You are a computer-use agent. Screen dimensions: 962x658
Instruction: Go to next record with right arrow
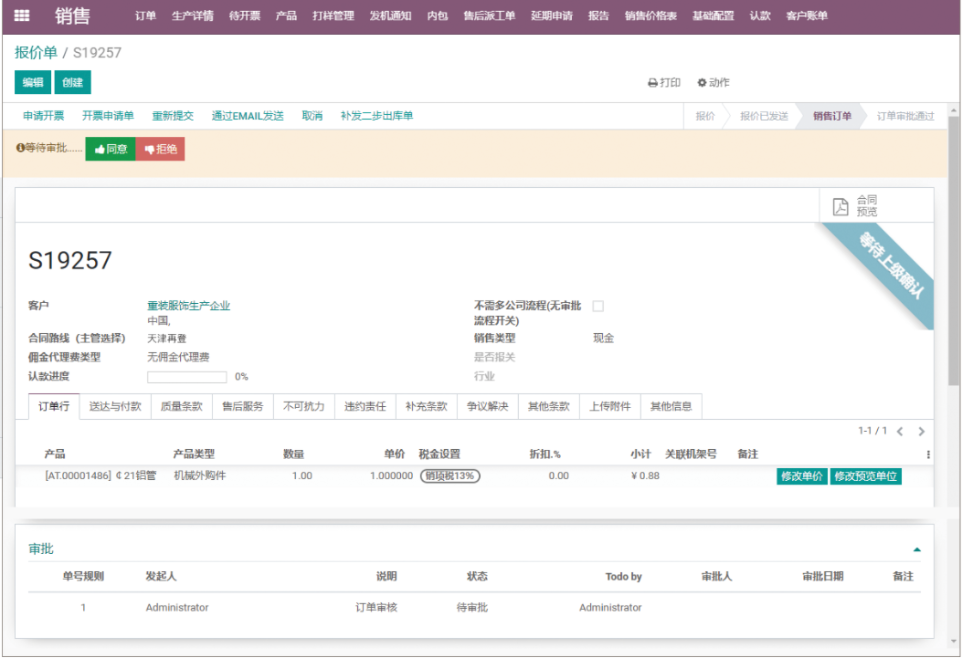coord(922,431)
